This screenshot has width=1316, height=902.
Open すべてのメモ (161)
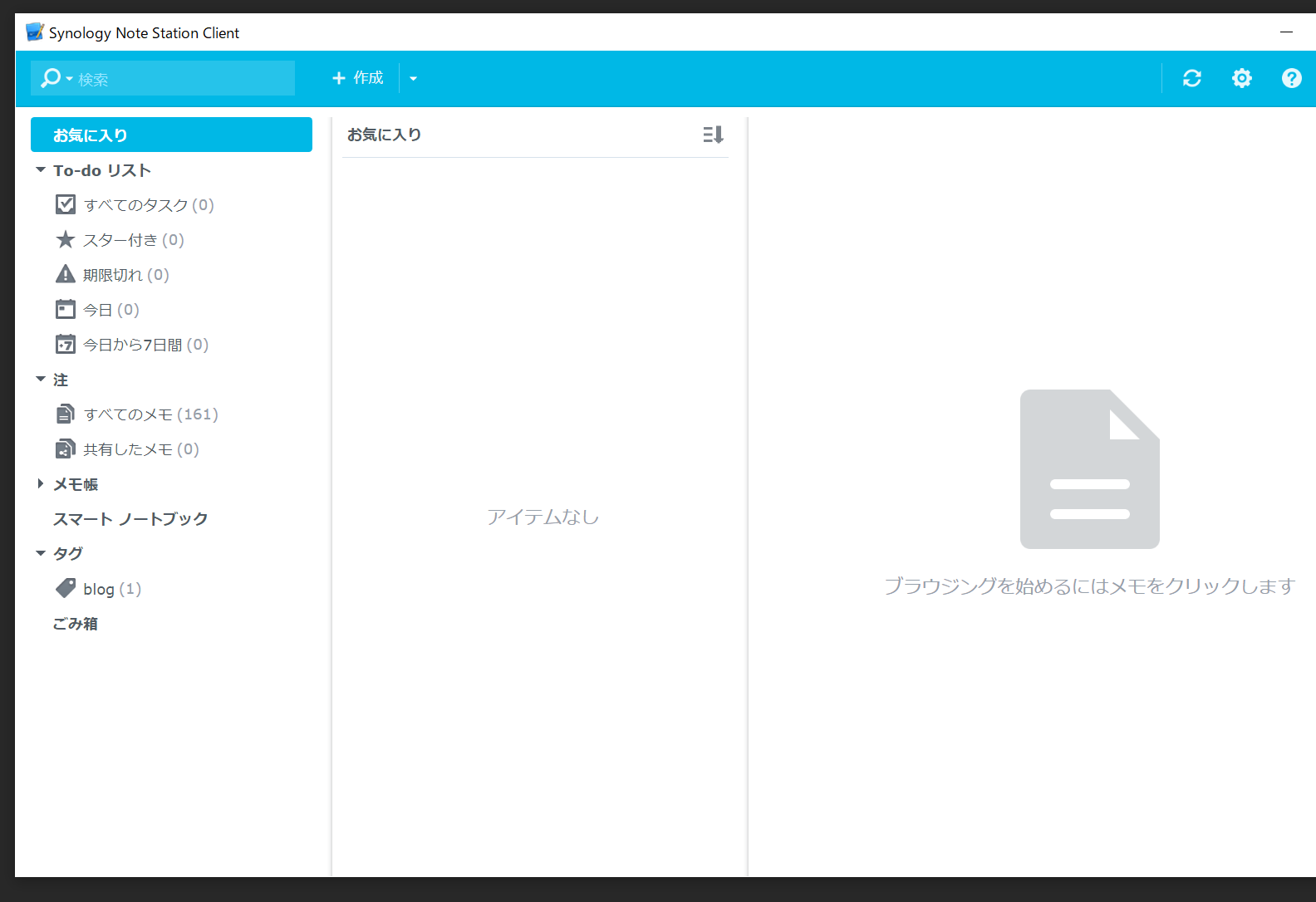click(151, 414)
